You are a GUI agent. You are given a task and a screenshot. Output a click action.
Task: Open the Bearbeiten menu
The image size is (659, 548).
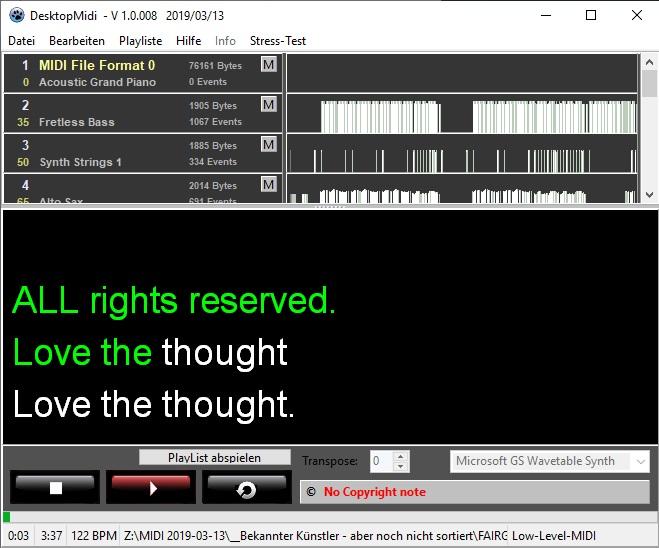[77, 41]
